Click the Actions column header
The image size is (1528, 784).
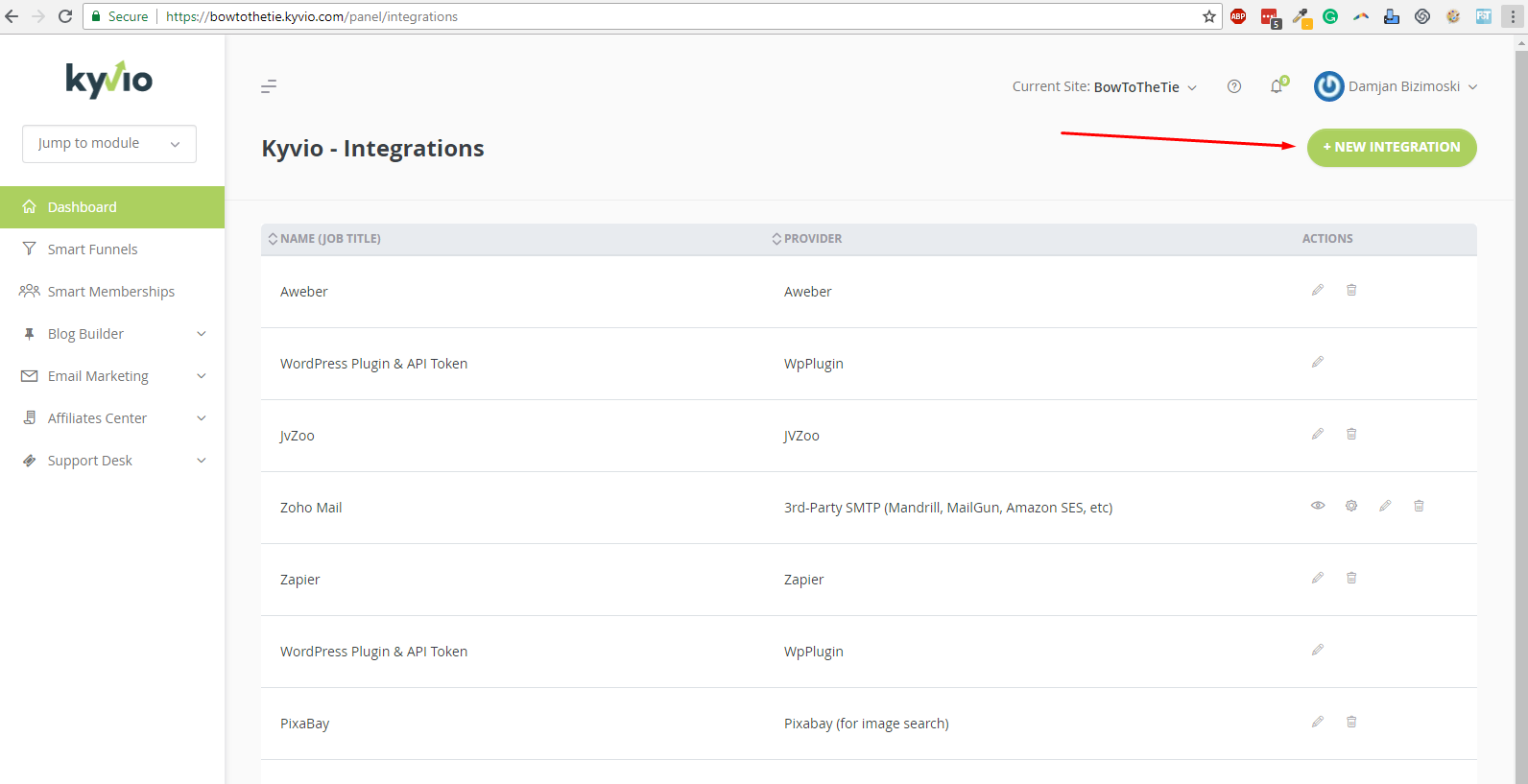tap(1327, 239)
